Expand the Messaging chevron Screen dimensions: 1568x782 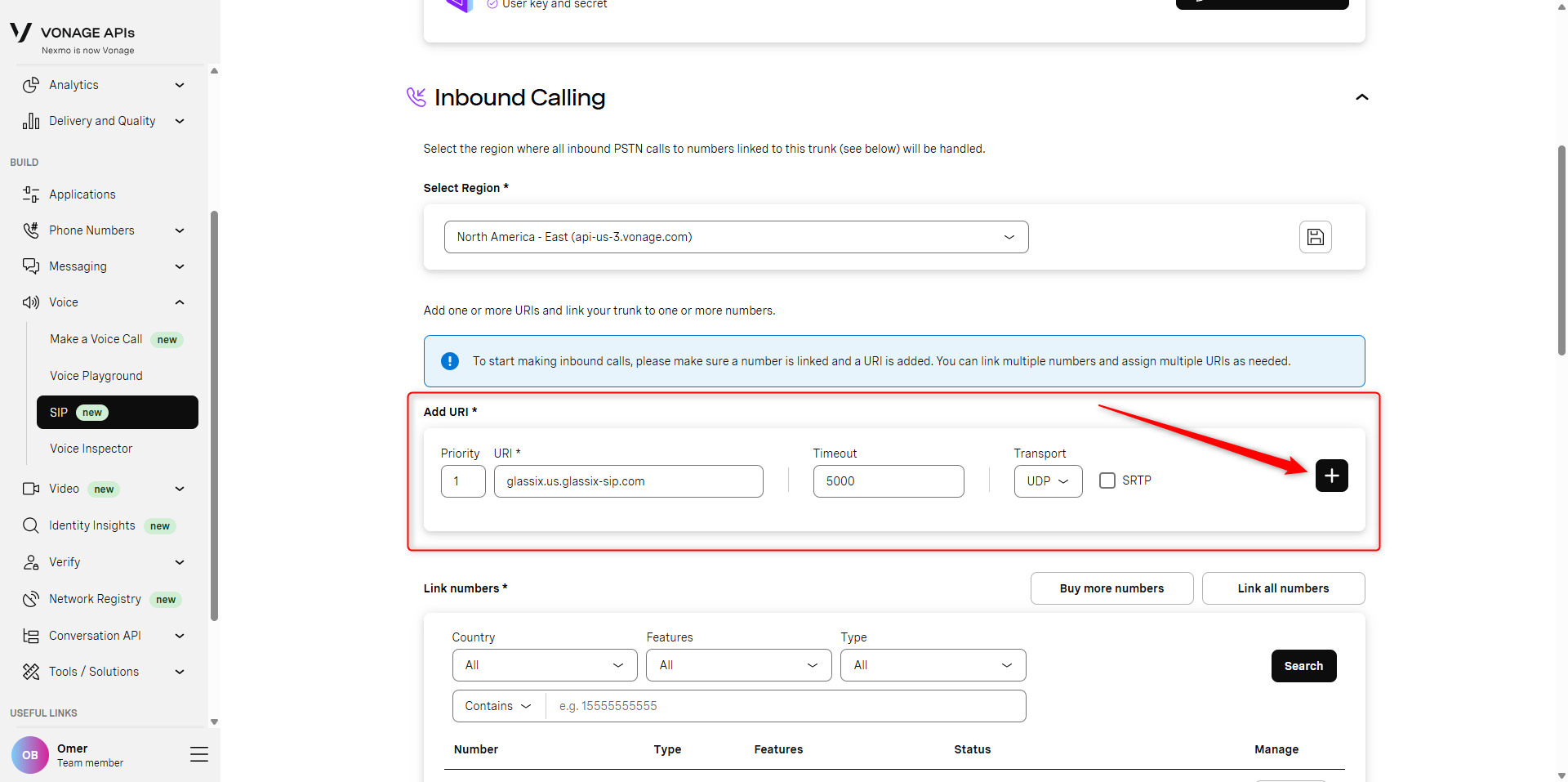coord(180,266)
